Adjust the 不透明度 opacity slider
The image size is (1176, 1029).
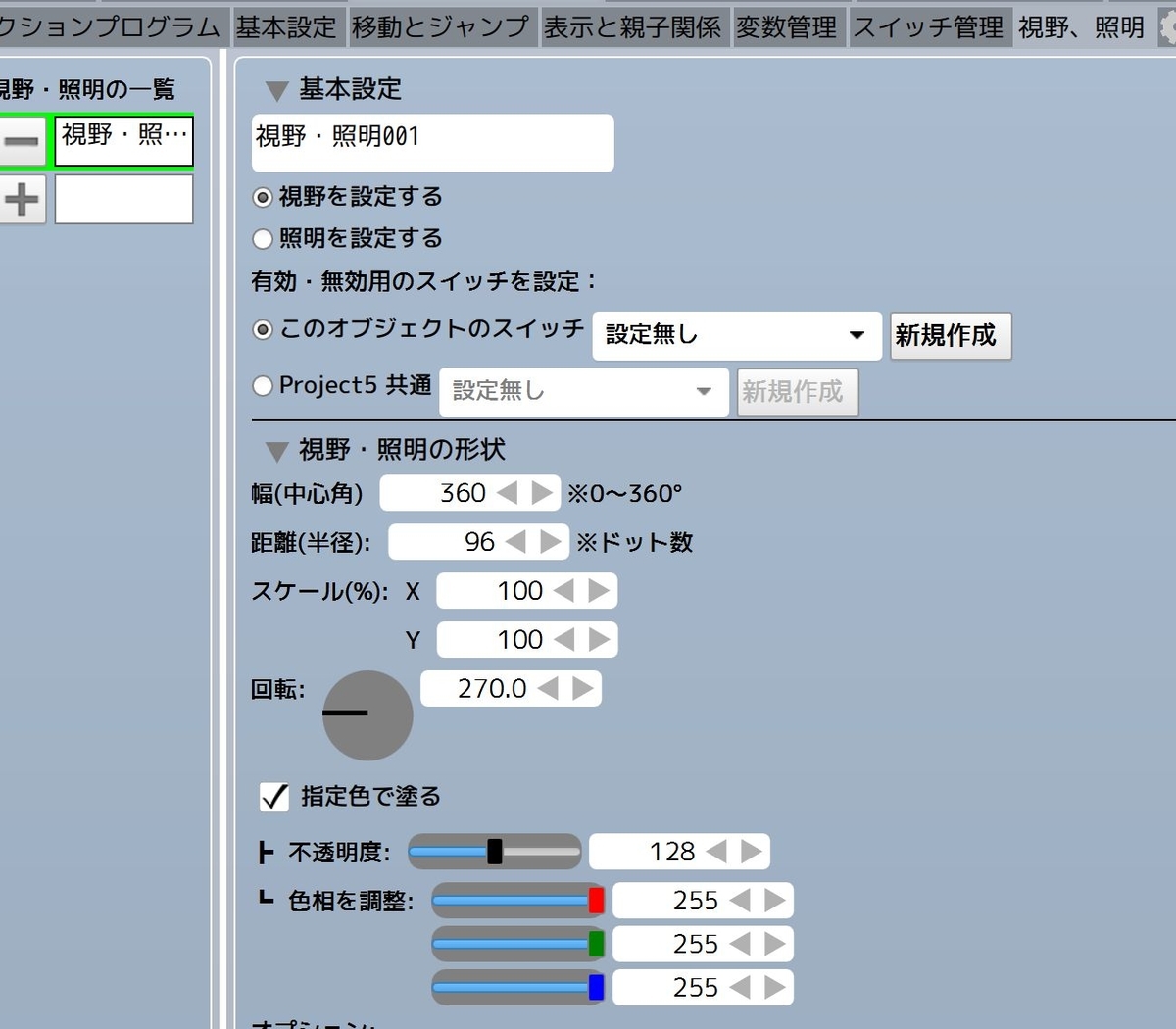(494, 852)
